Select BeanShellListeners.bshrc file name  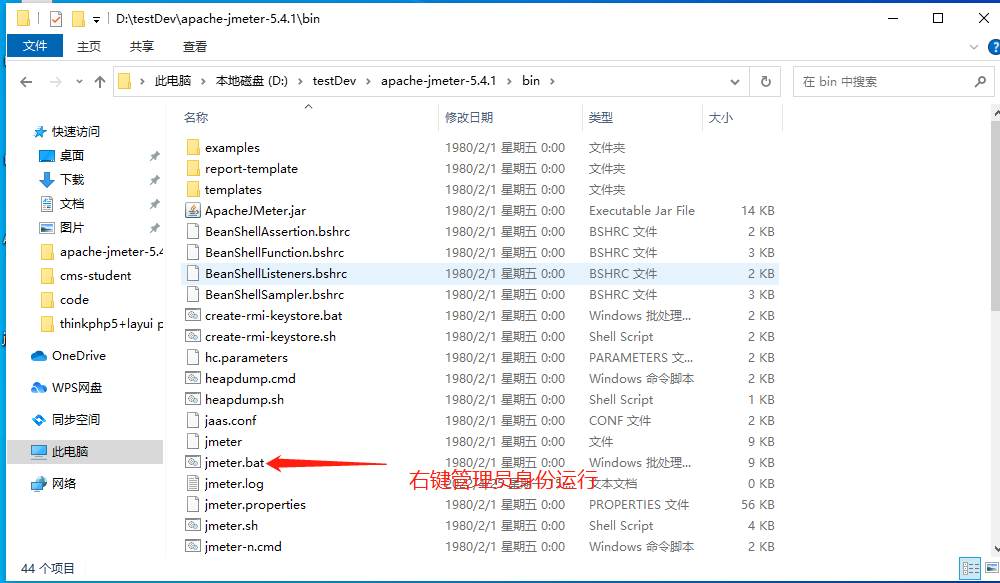(x=276, y=274)
